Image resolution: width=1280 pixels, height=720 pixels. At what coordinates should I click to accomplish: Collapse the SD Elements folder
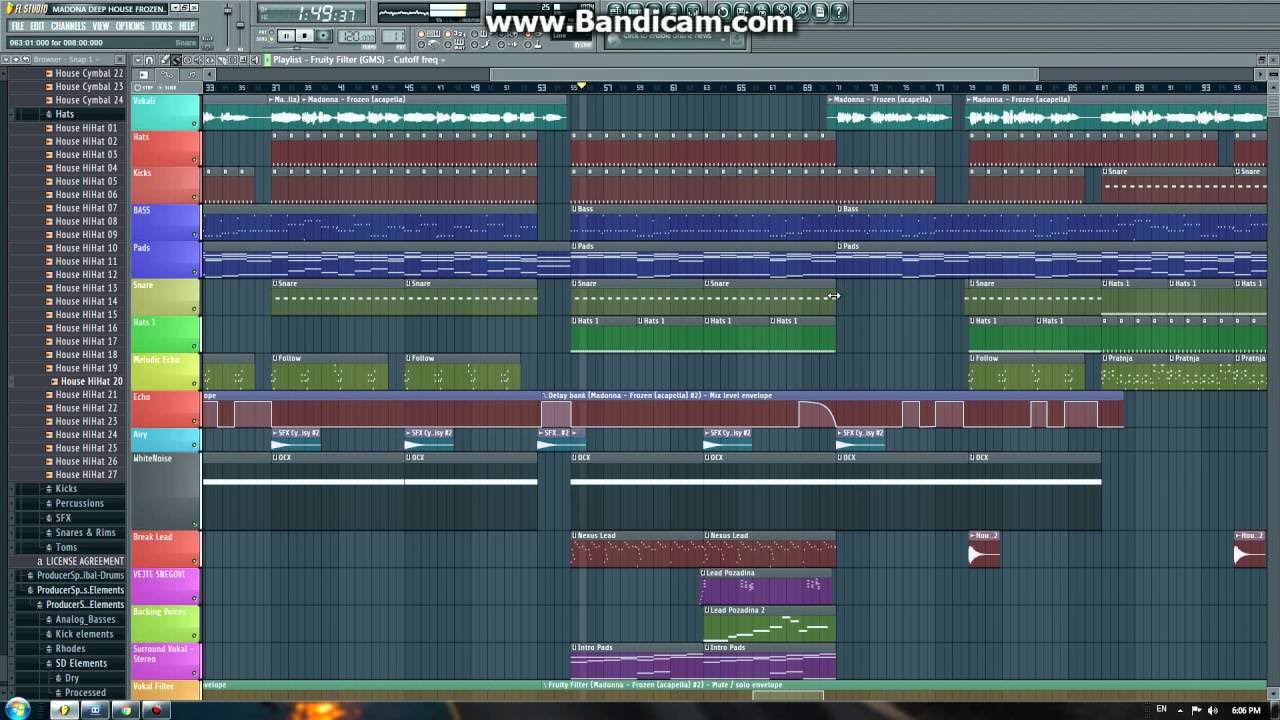coord(81,663)
